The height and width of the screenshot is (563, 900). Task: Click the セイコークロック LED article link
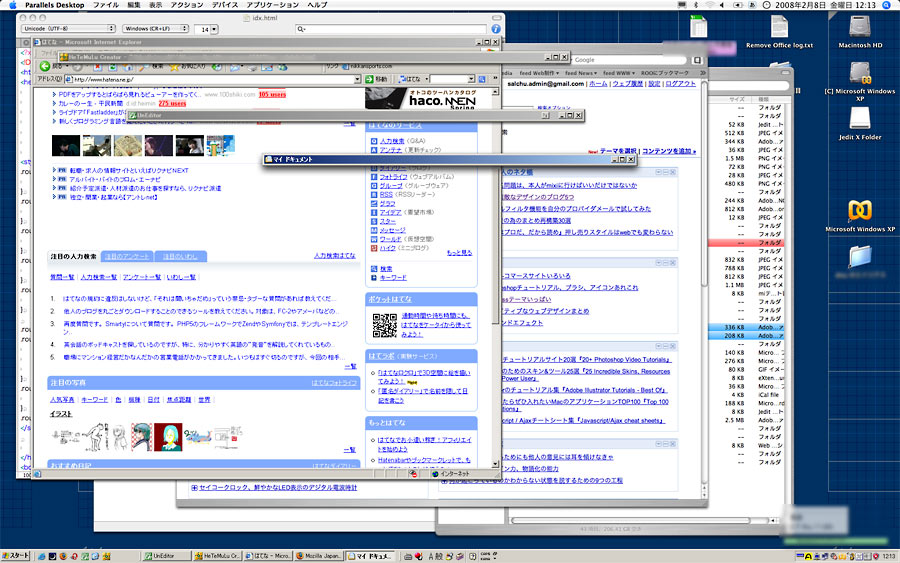pos(278,487)
